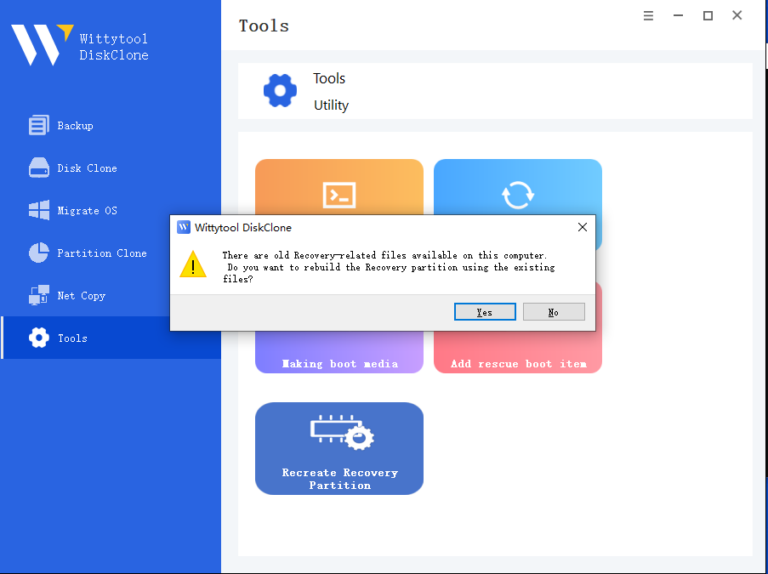The image size is (768, 574).
Task: Click the yellow warning triangle in dialog
Action: 193,265
